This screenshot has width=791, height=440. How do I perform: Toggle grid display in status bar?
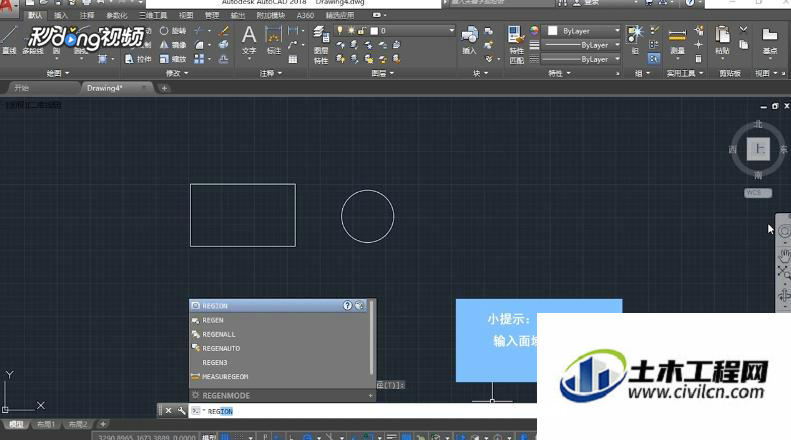click(225, 437)
